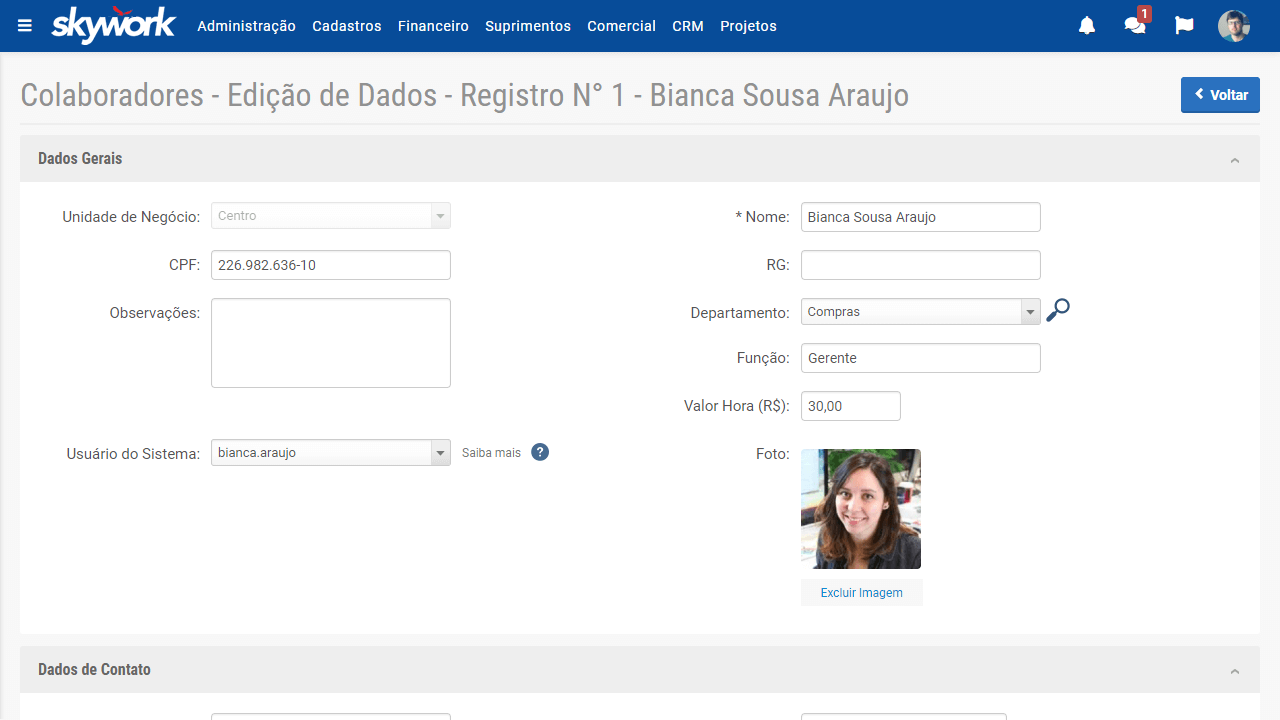1280x720 pixels.
Task: Open the Cadastros menu
Action: (x=347, y=26)
